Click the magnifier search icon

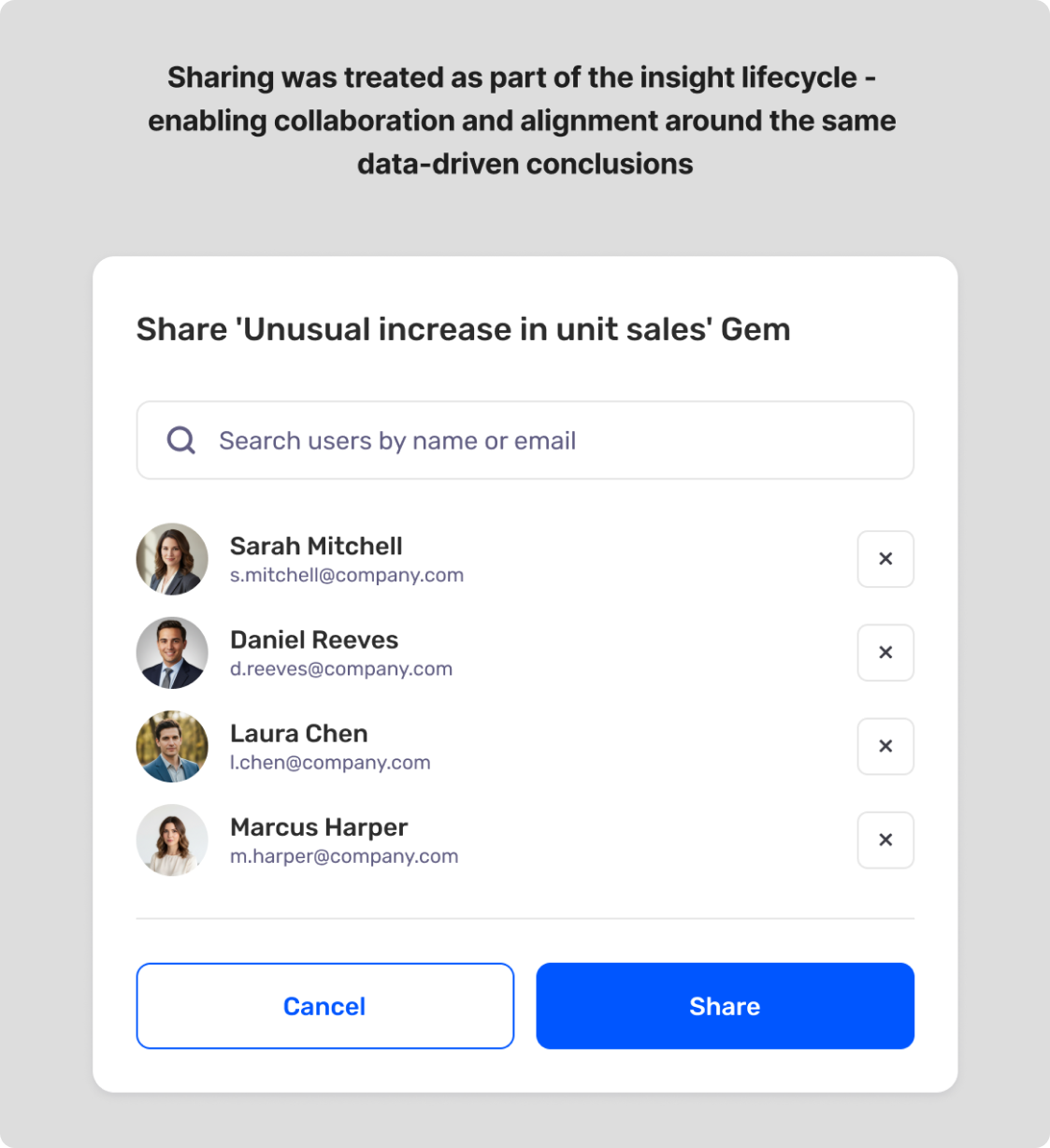tap(180, 440)
